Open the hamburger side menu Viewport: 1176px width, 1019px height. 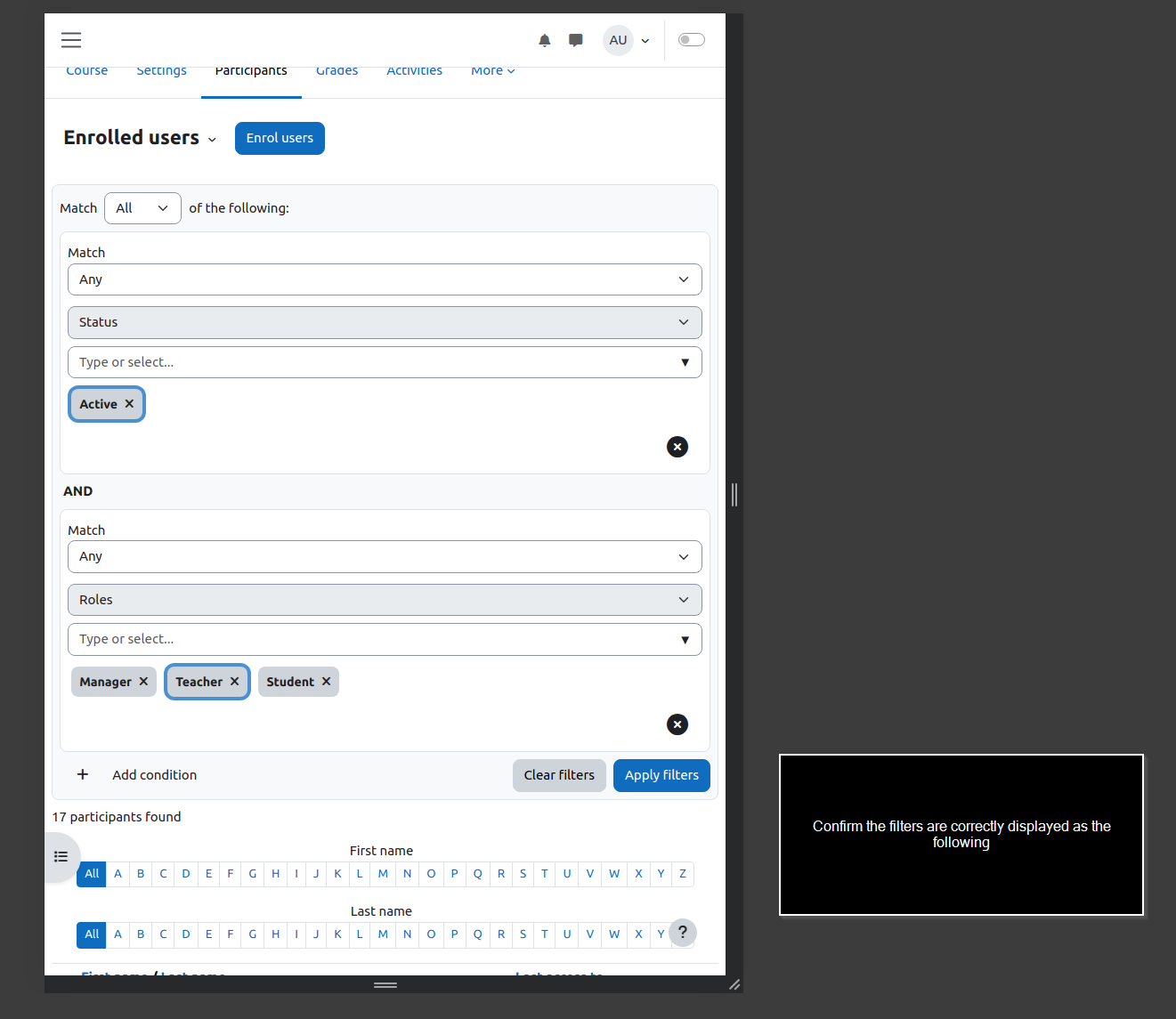pos(71,40)
